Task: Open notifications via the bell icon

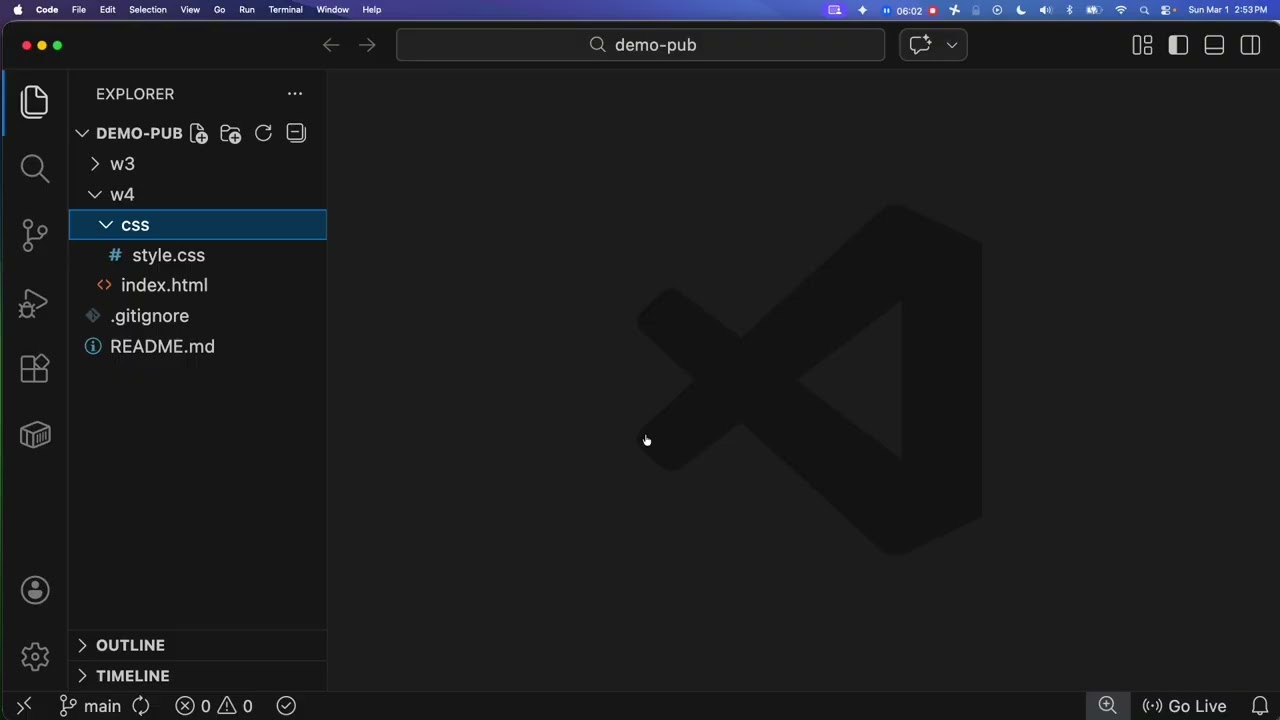Action: [x=1260, y=706]
